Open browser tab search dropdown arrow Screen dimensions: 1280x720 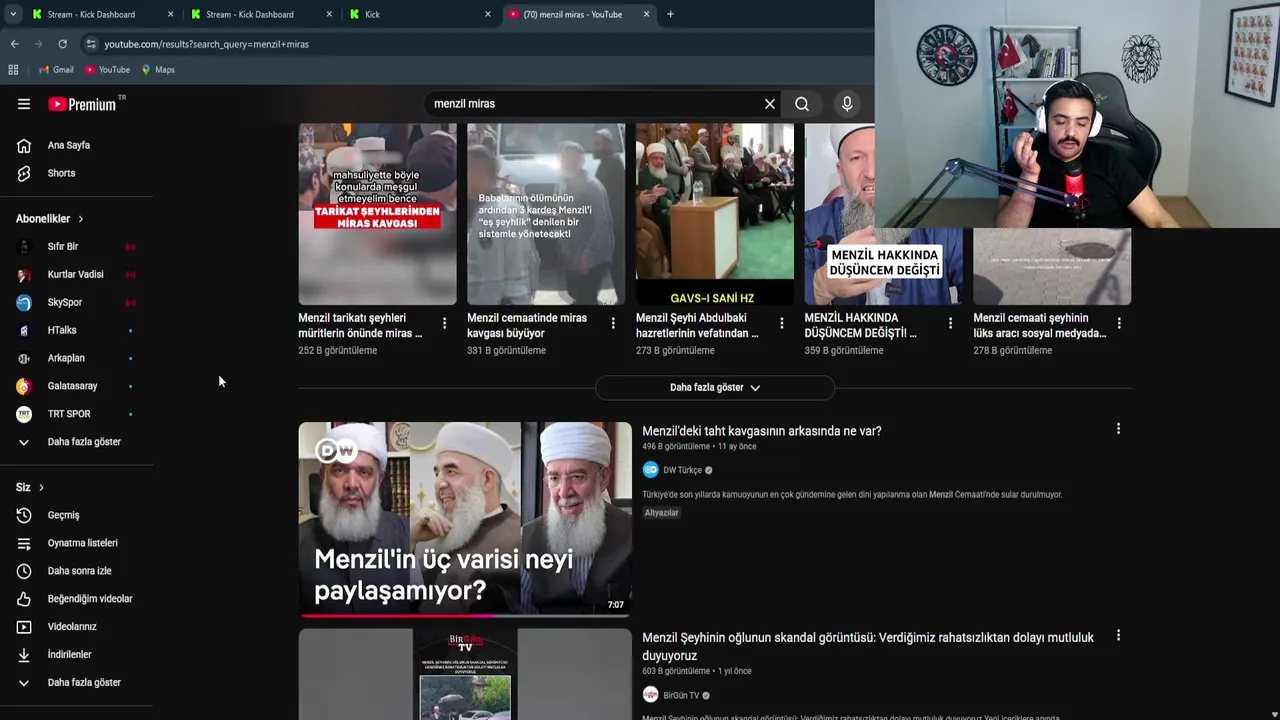tap(13, 14)
